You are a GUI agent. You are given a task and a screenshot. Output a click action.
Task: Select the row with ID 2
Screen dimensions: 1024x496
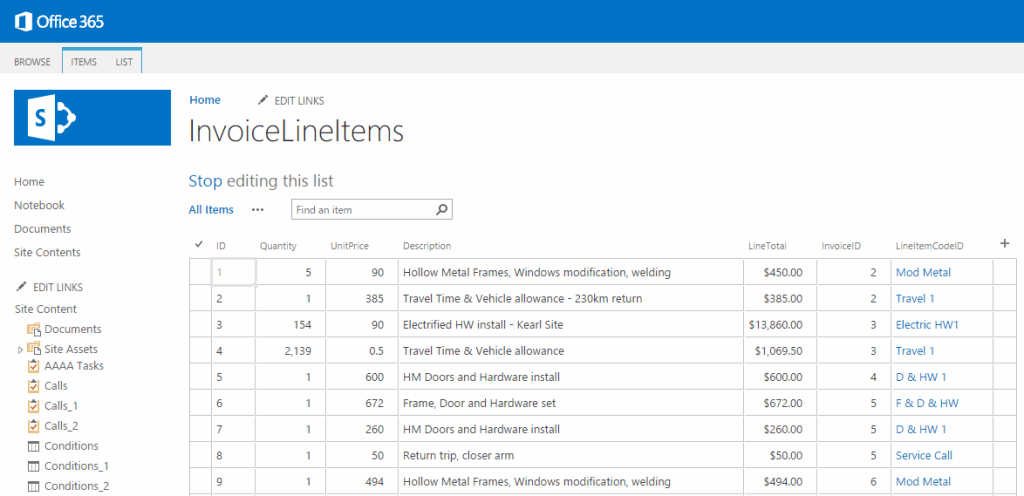(x=200, y=298)
